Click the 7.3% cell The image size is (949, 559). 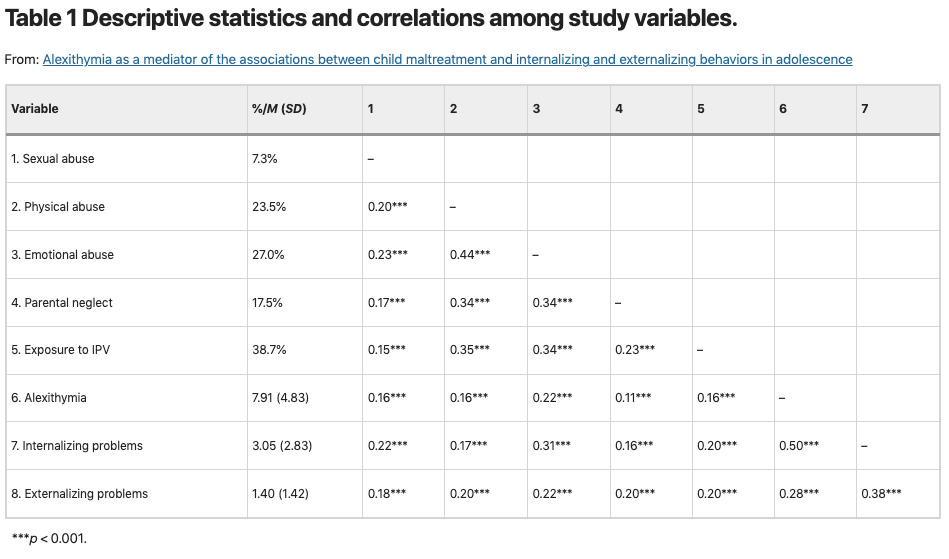click(265, 159)
